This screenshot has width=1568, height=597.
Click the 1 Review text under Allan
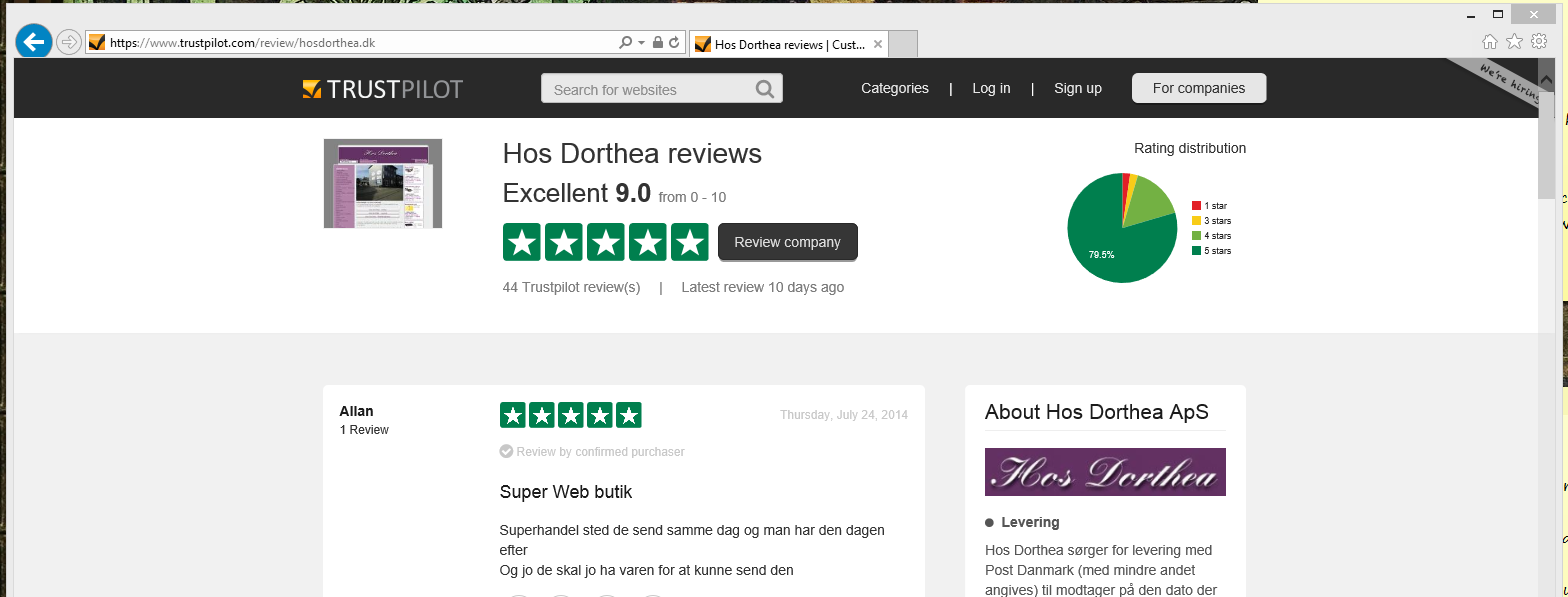pos(364,430)
